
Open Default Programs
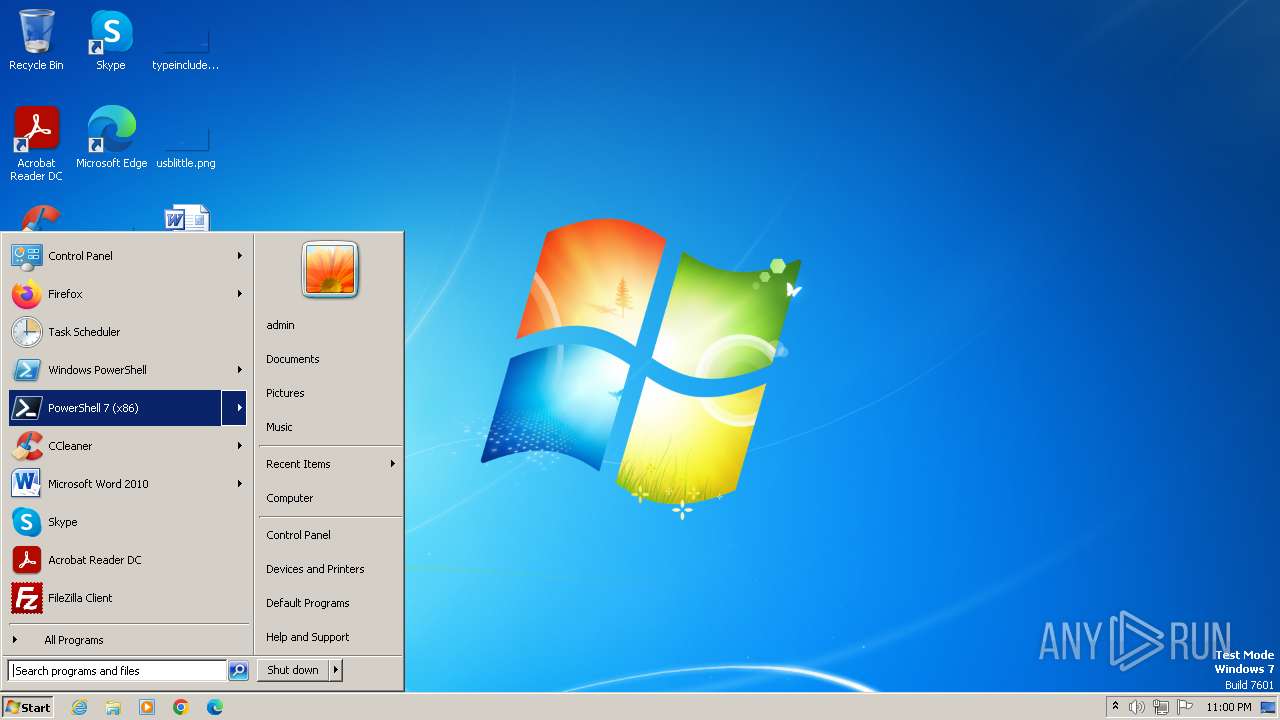330,603
